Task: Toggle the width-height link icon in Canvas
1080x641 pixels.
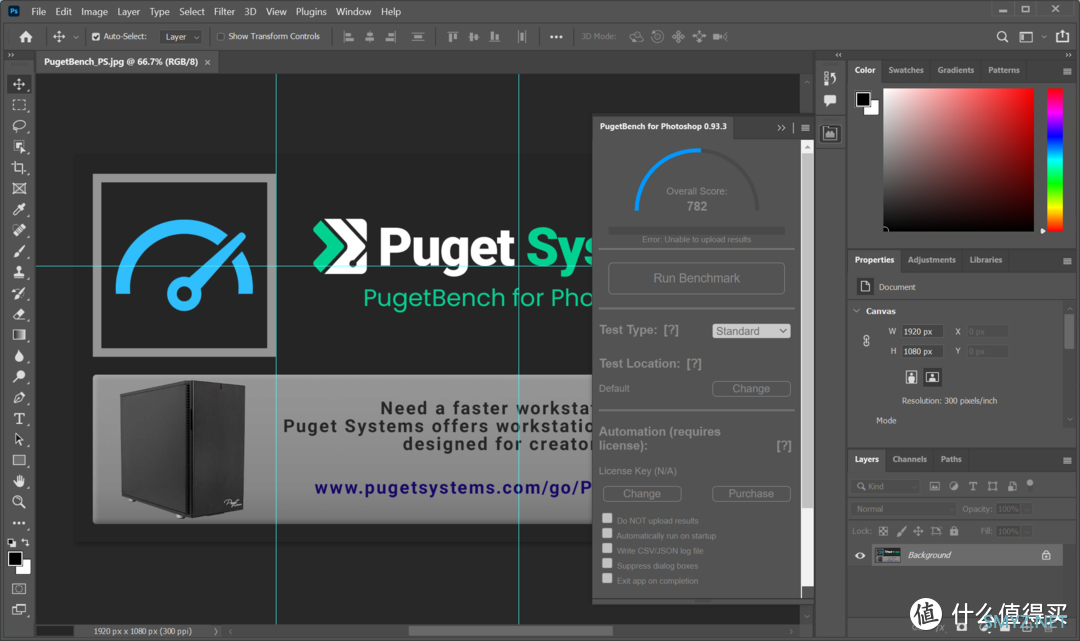Action: [x=866, y=341]
